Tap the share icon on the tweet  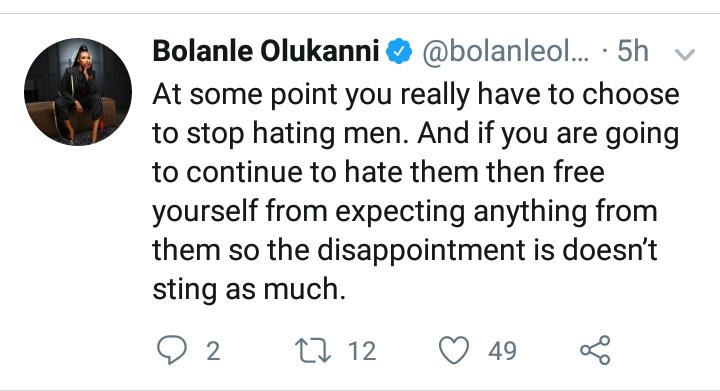(595, 350)
